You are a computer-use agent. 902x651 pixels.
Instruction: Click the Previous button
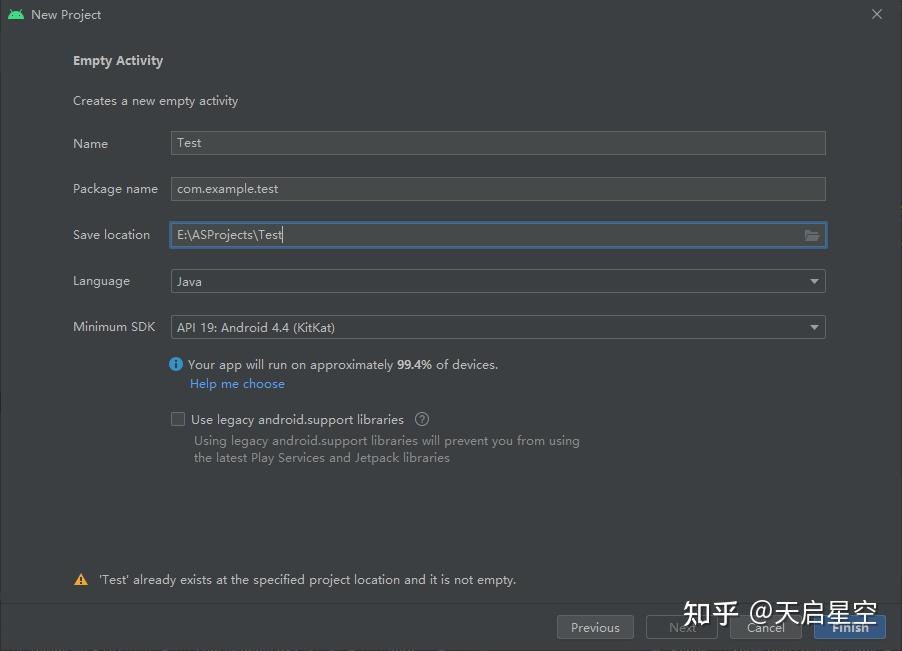tap(595, 627)
